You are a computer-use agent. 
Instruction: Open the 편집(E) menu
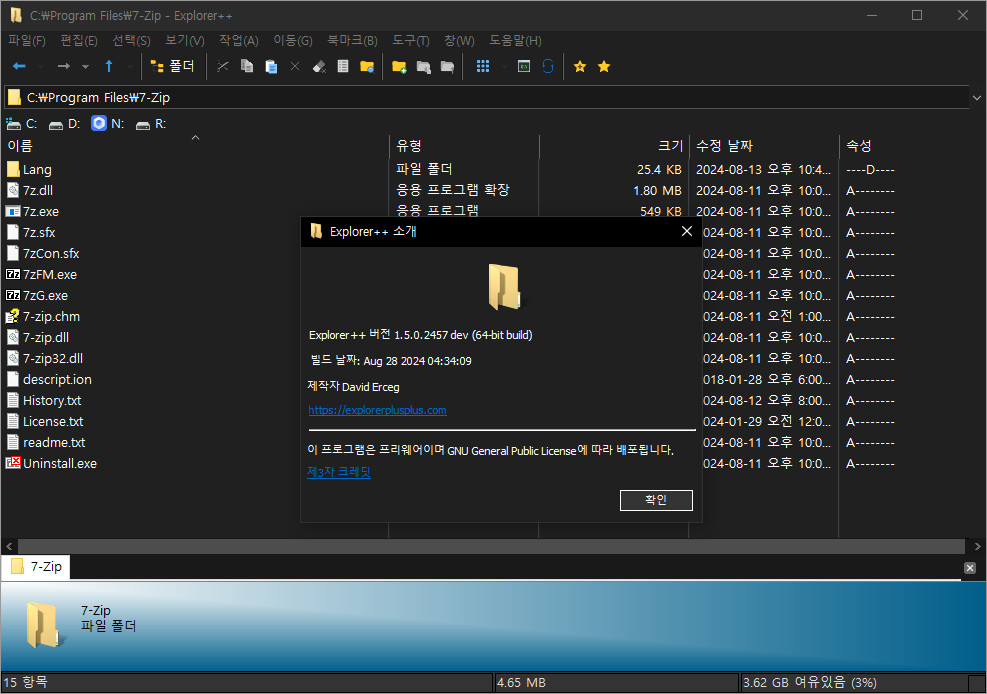(79, 41)
